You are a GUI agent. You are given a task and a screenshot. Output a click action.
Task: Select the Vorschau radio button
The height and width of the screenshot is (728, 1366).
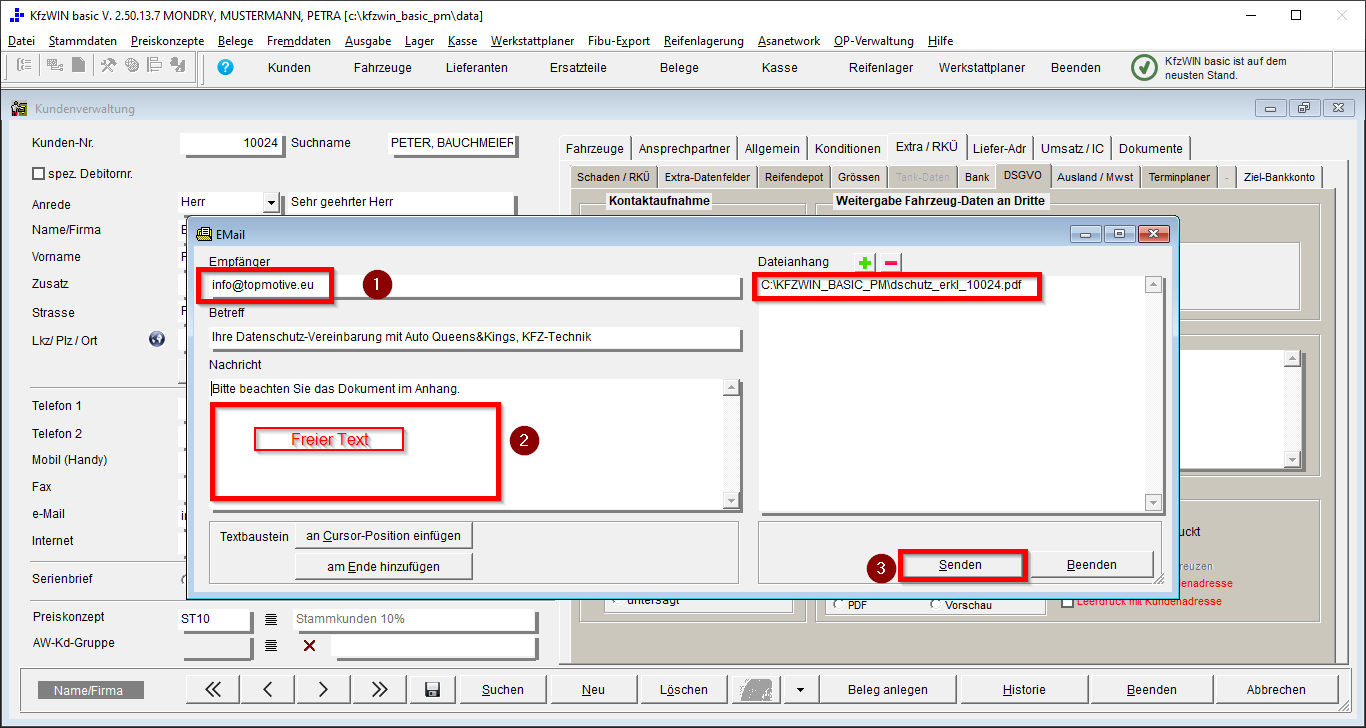tap(935, 604)
